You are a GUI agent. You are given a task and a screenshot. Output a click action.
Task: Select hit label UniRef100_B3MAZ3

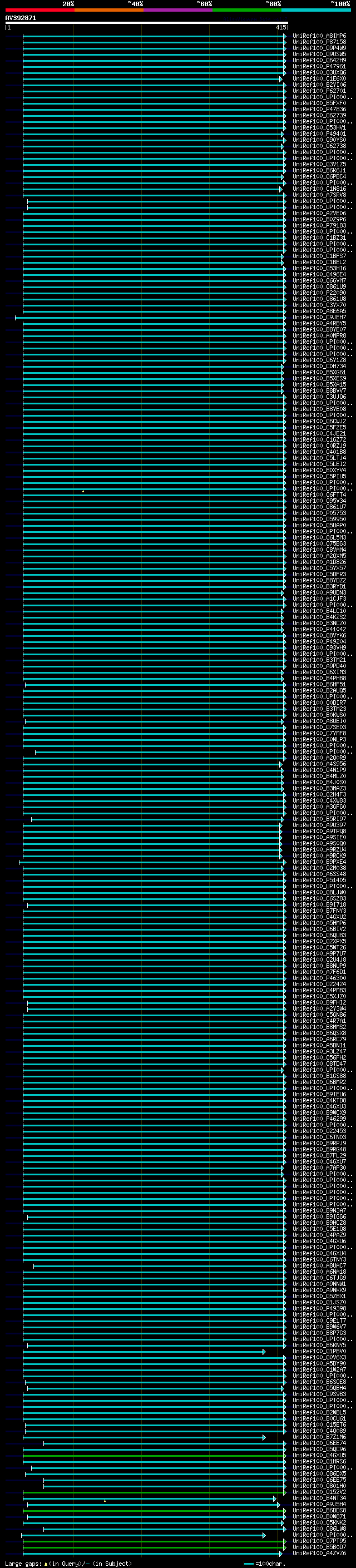coord(319,788)
